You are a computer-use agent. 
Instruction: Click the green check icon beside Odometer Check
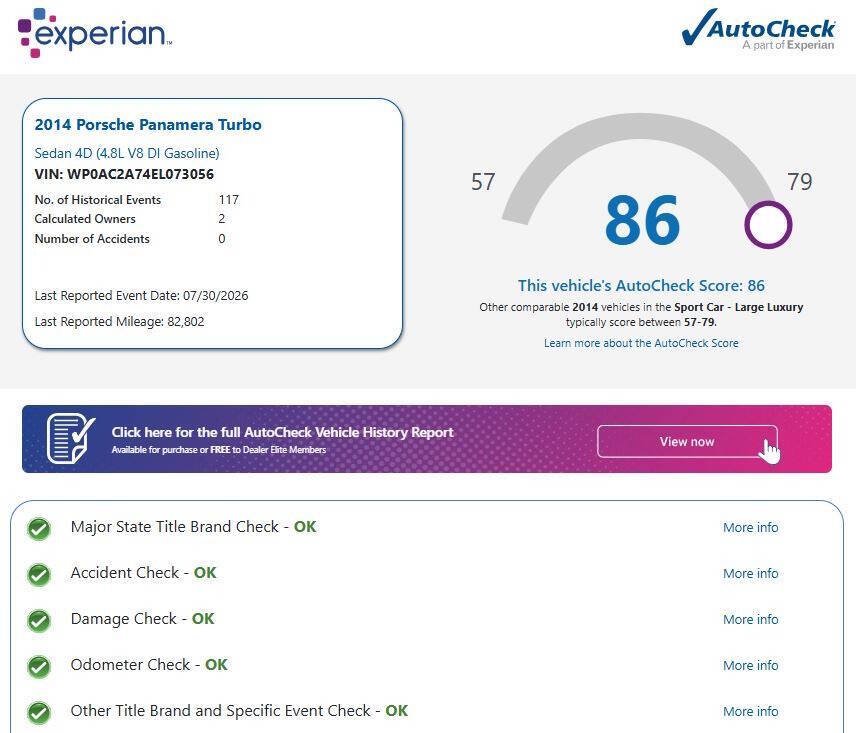39,667
